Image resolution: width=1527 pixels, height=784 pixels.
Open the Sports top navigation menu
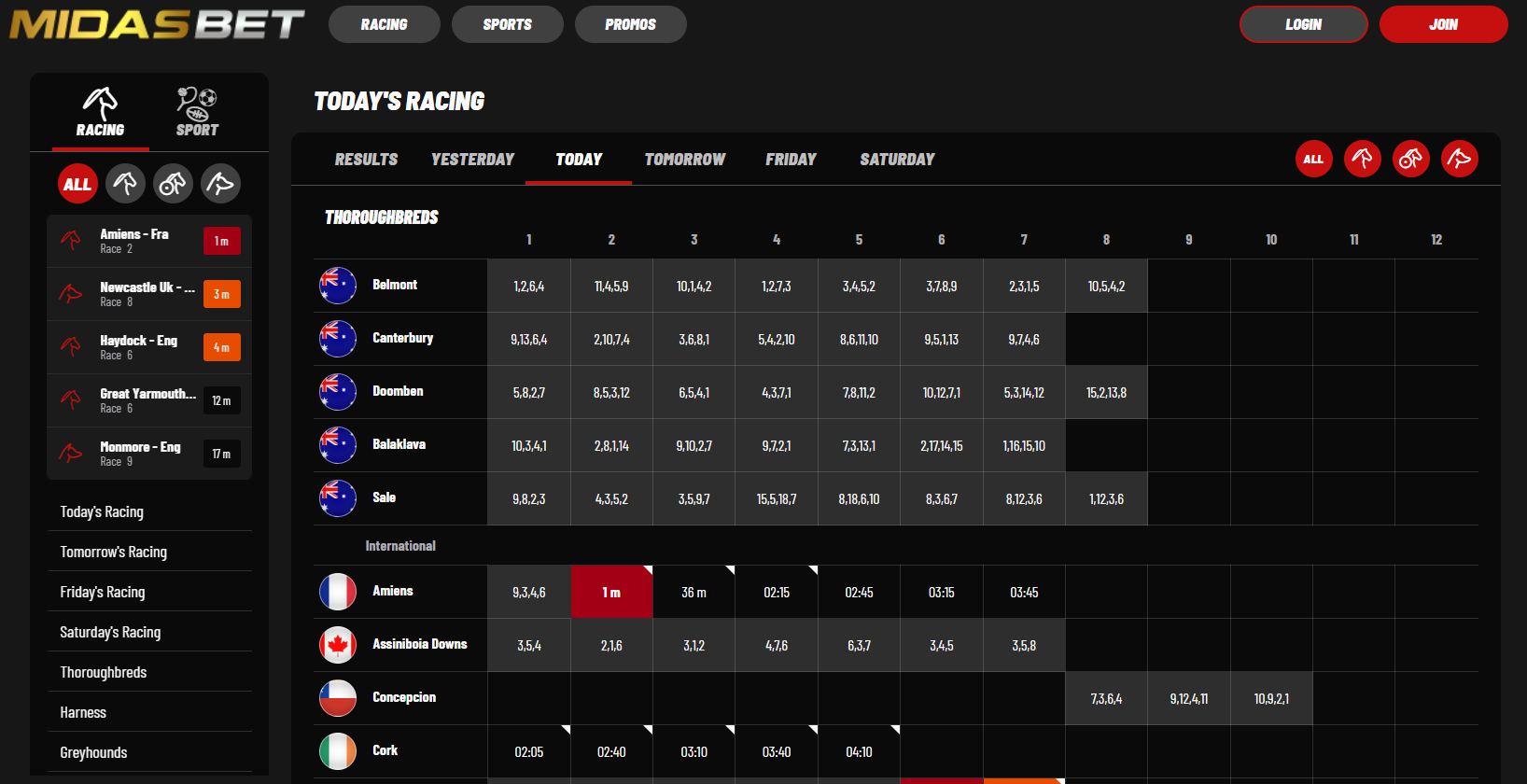[x=508, y=24]
